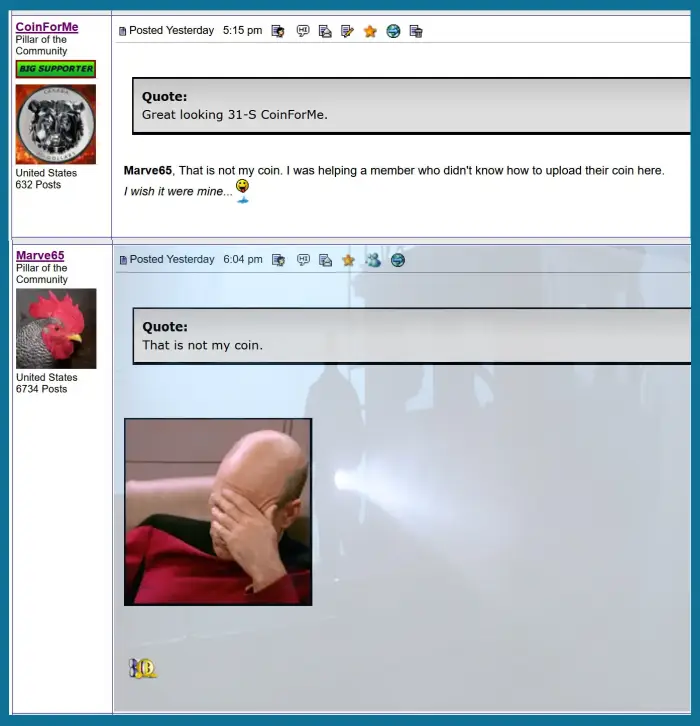Click the quote text 'That is not my coin.'
This screenshot has height=726, width=700.
click(x=202, y=345)
